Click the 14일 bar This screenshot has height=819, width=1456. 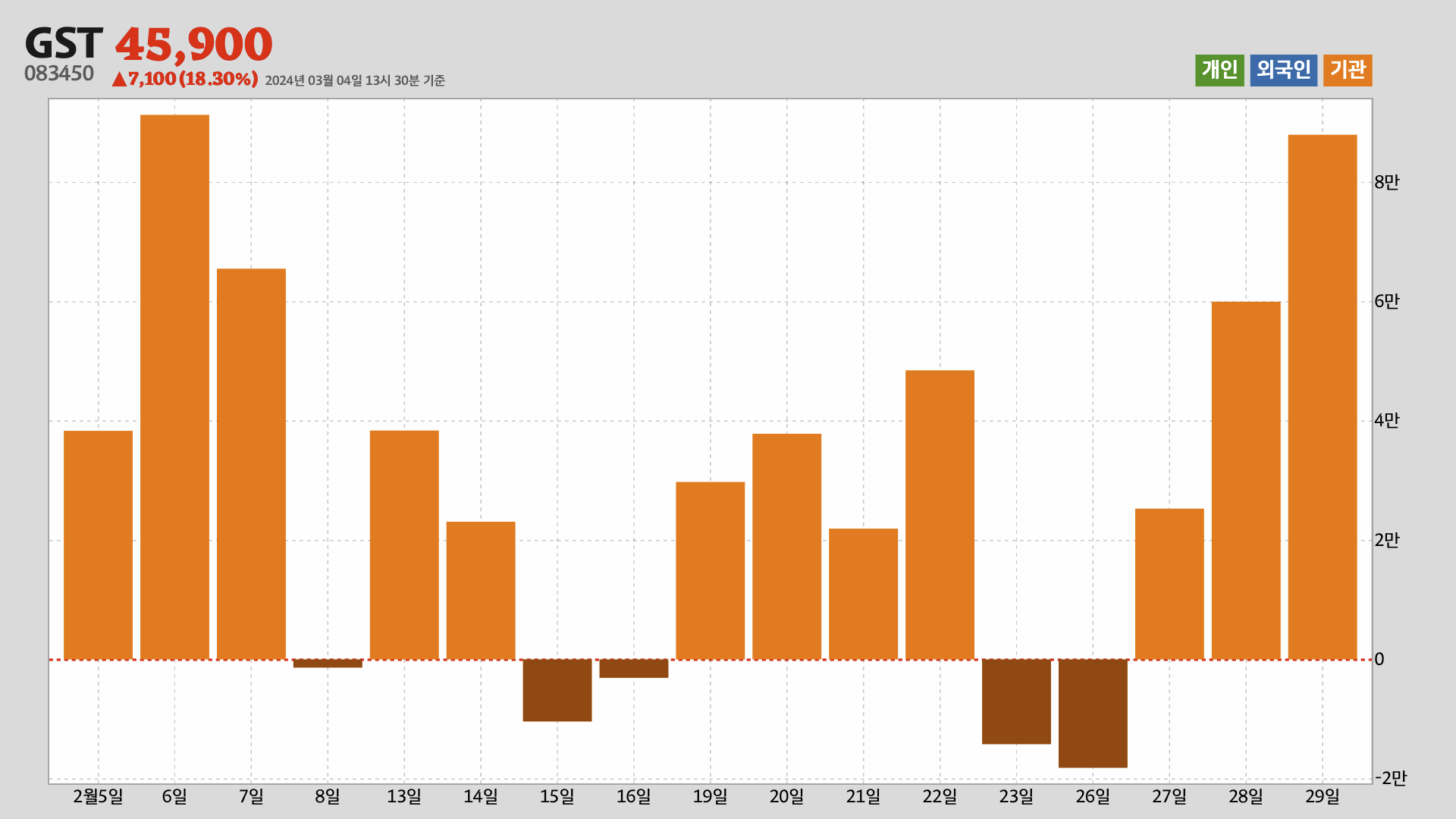click(x=481, y=591)
